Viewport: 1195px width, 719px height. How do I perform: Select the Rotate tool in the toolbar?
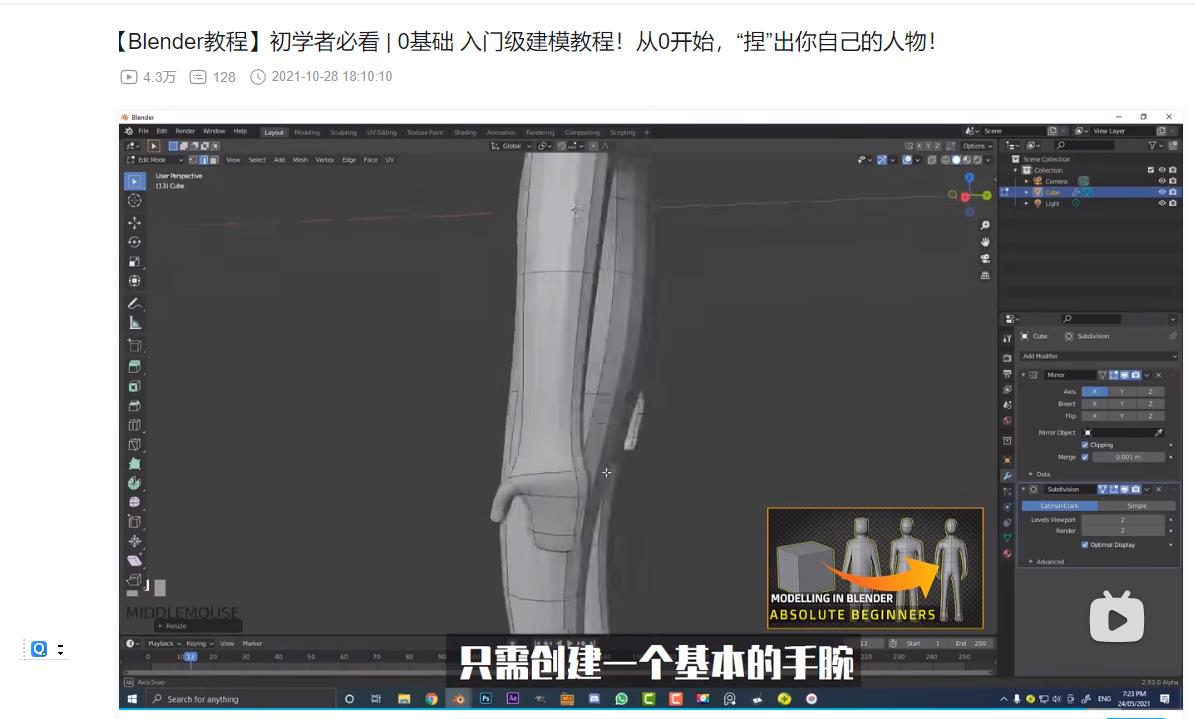tap(134, 242)
